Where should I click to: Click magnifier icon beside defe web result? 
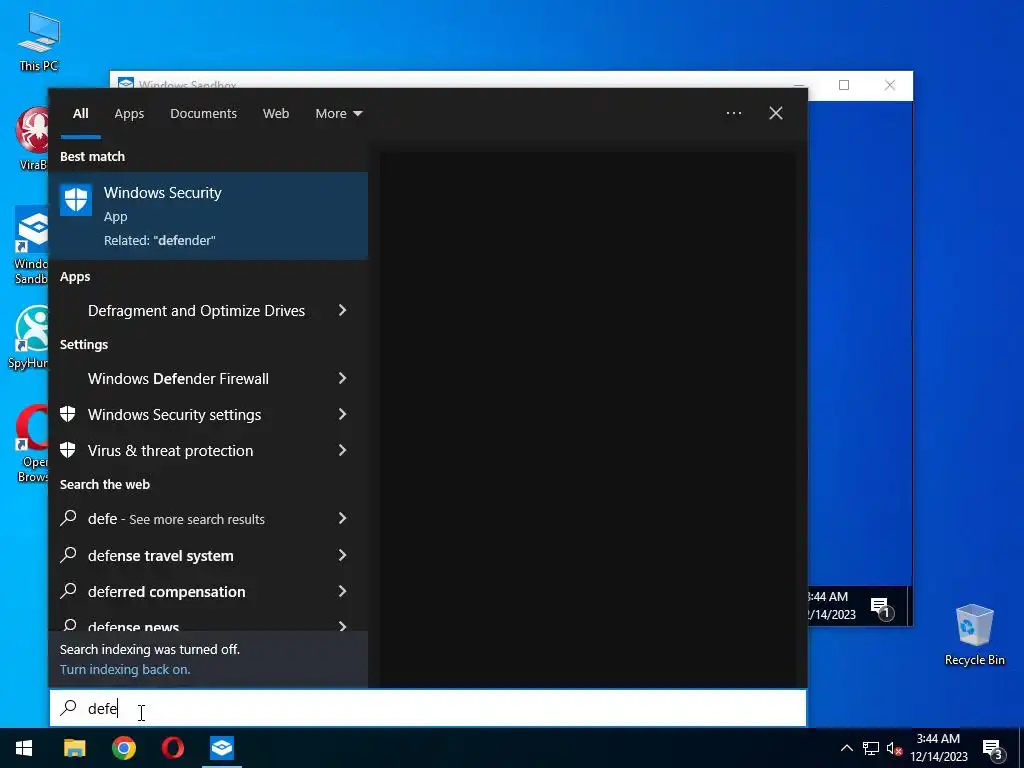click(x=68, y=518)
